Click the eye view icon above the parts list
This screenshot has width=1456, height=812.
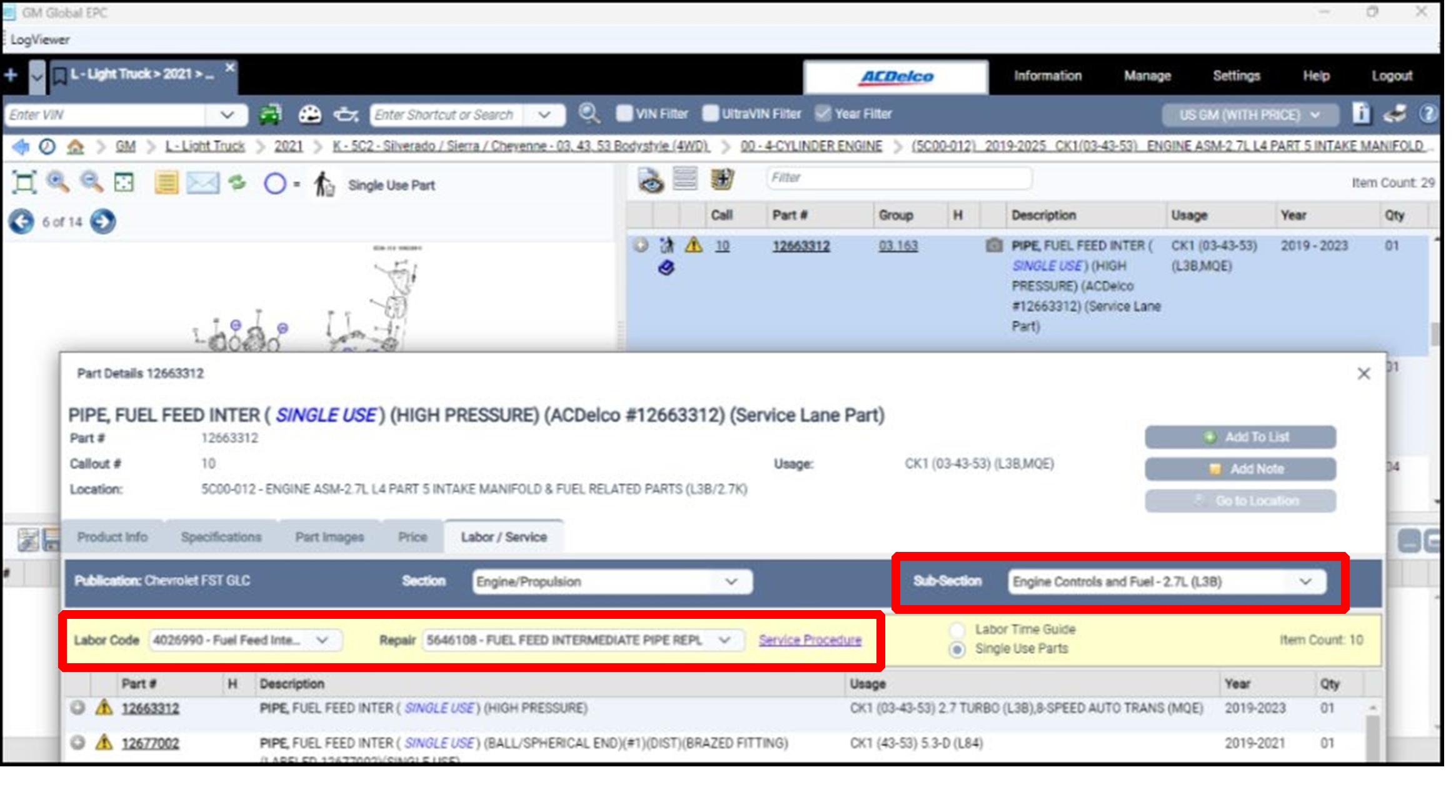point(651,181)
